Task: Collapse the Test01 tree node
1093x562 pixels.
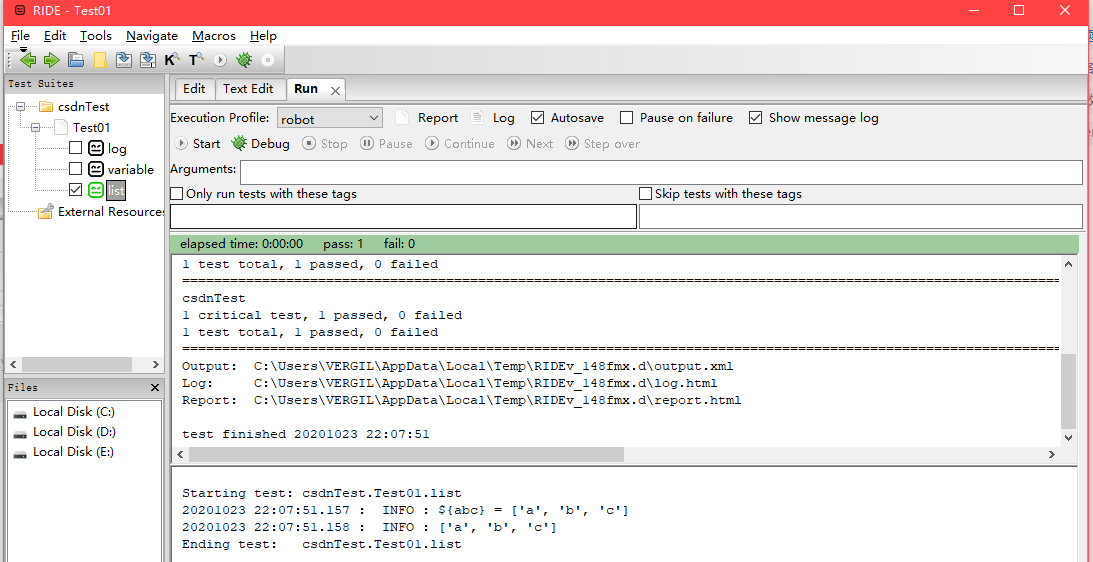Action: [36, 128]
